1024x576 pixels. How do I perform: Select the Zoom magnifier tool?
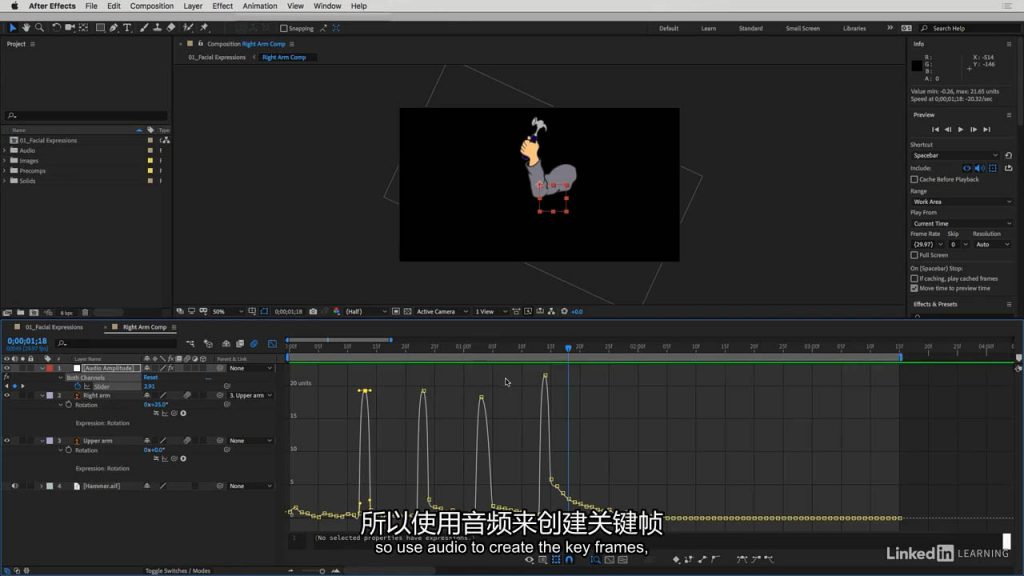click(39, 28)
